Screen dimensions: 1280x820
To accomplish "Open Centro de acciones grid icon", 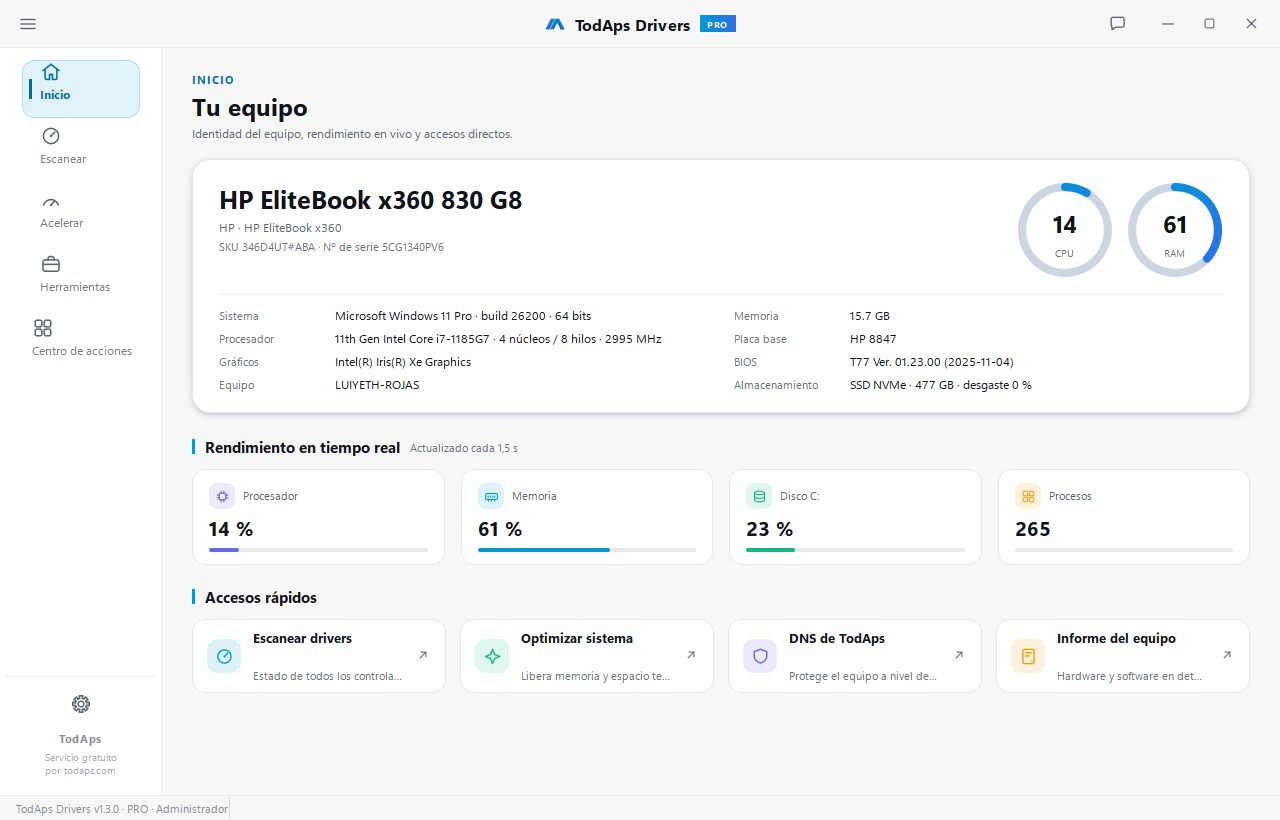I will point(43,328).
